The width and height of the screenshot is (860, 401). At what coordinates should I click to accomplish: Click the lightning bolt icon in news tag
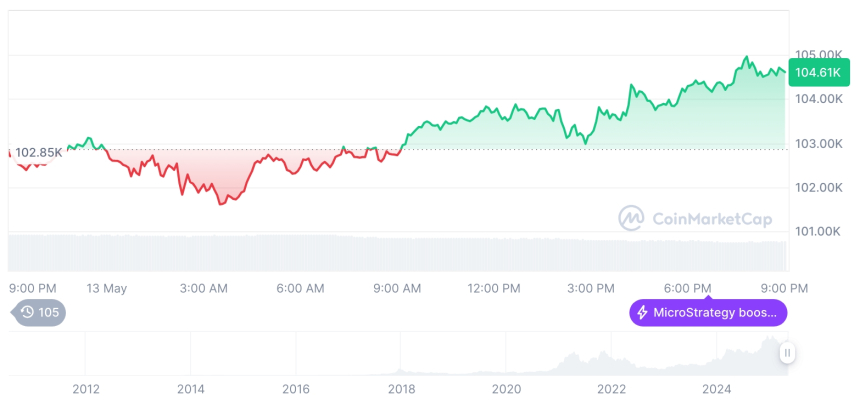coord(642,313)
